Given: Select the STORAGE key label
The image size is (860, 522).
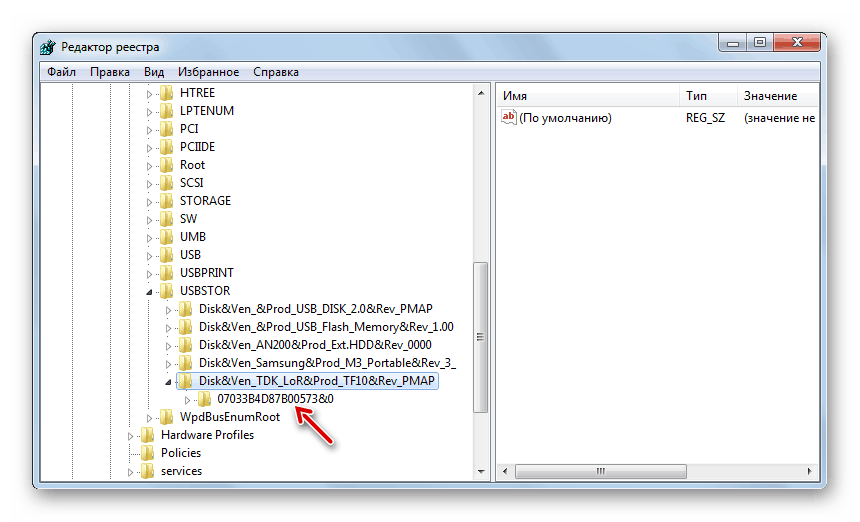Looking at the screenshot, I should click(205, 201).
